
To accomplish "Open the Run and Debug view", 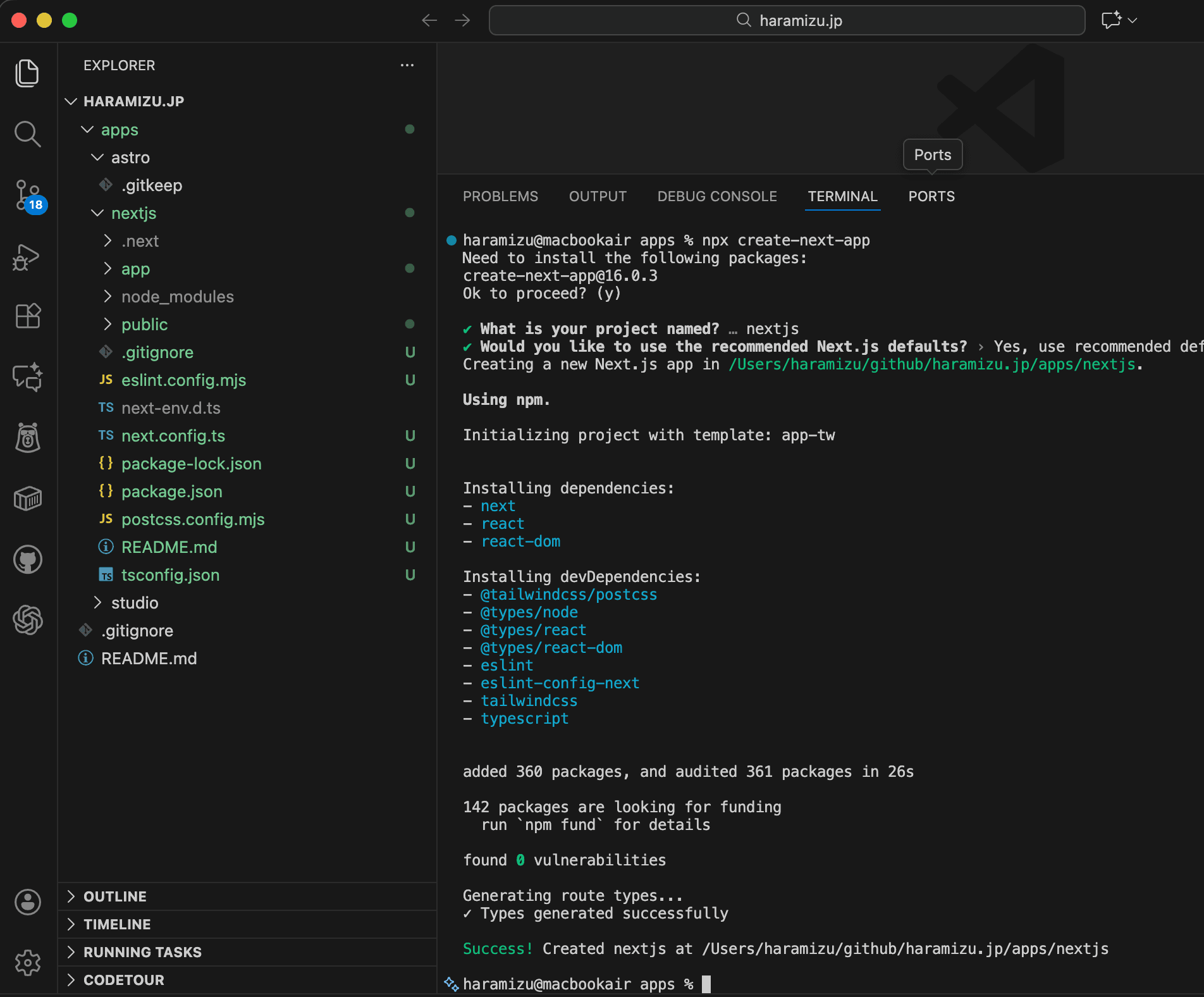I will pyautogui.click(x=27, y=257).
